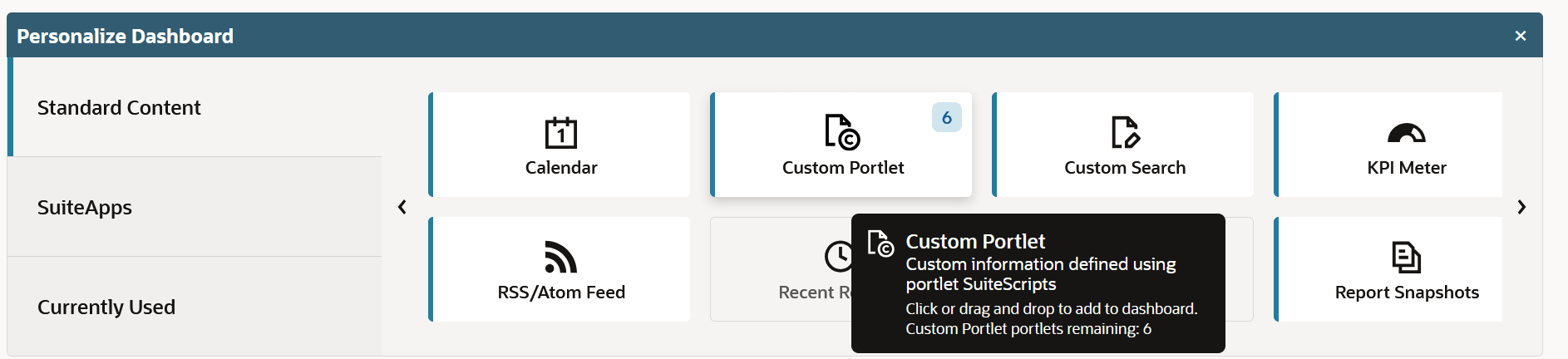
Task: Click the KPI Meter gauge icon
Action: click(x=1407, y=133)
